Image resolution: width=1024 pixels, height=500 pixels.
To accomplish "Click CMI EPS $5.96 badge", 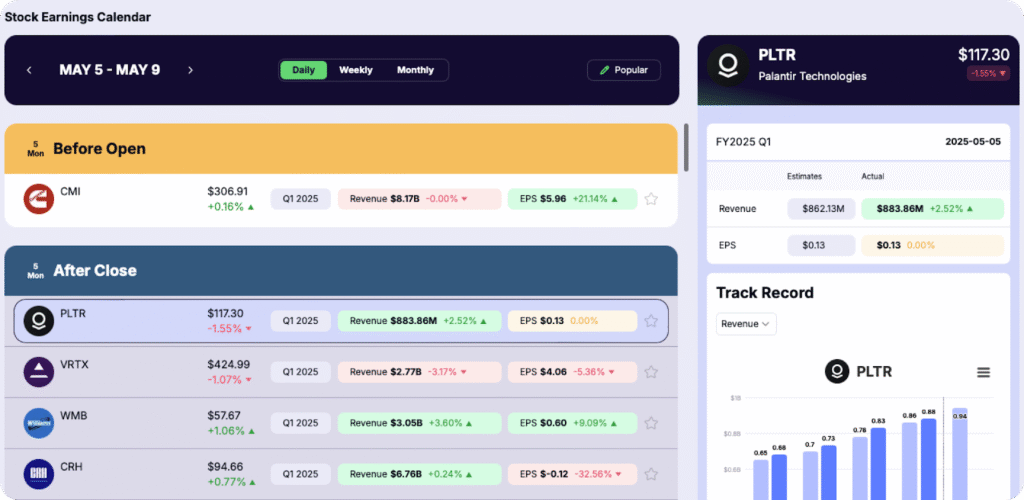I will coord(572,199).
